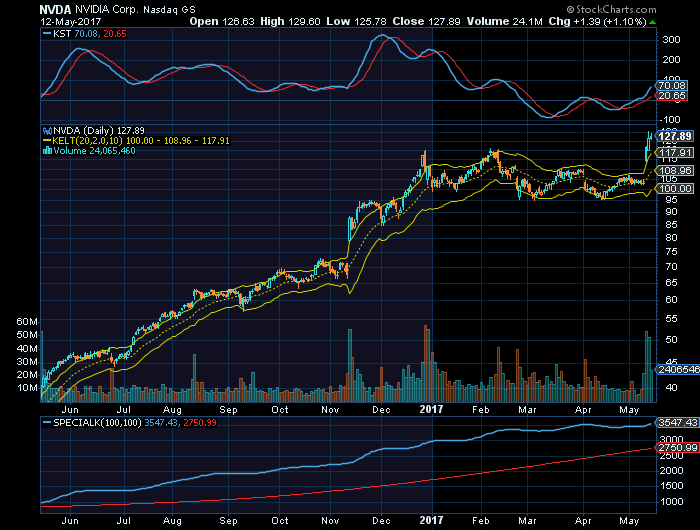
Task: Click the 70 price axis label
Action: [x=671, y=267]
